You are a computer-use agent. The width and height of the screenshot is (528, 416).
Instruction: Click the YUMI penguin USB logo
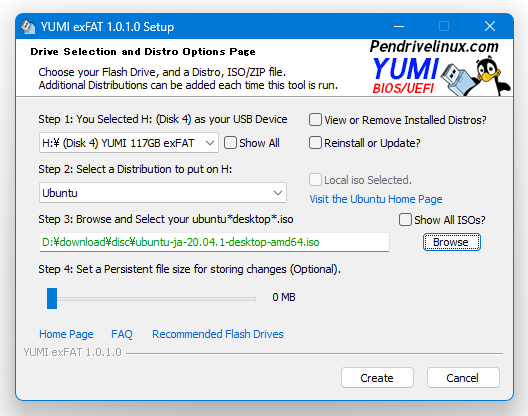440,68
